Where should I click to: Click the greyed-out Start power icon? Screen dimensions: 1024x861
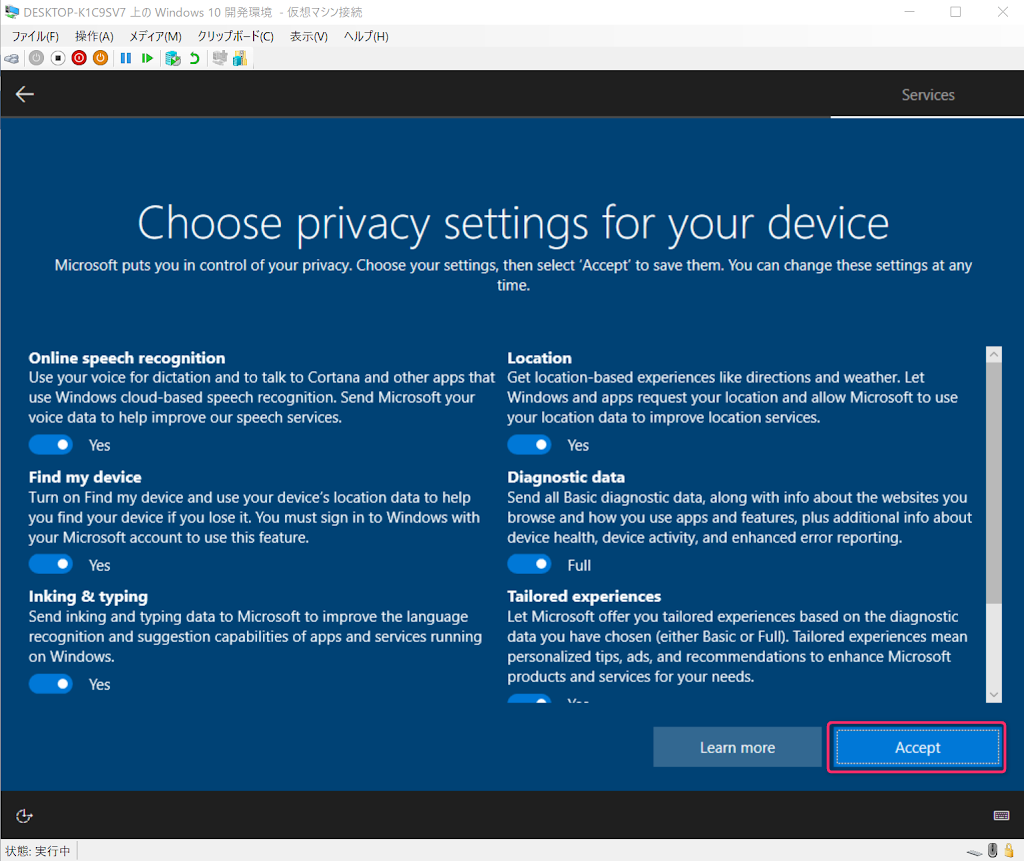(x=37, y=58)
